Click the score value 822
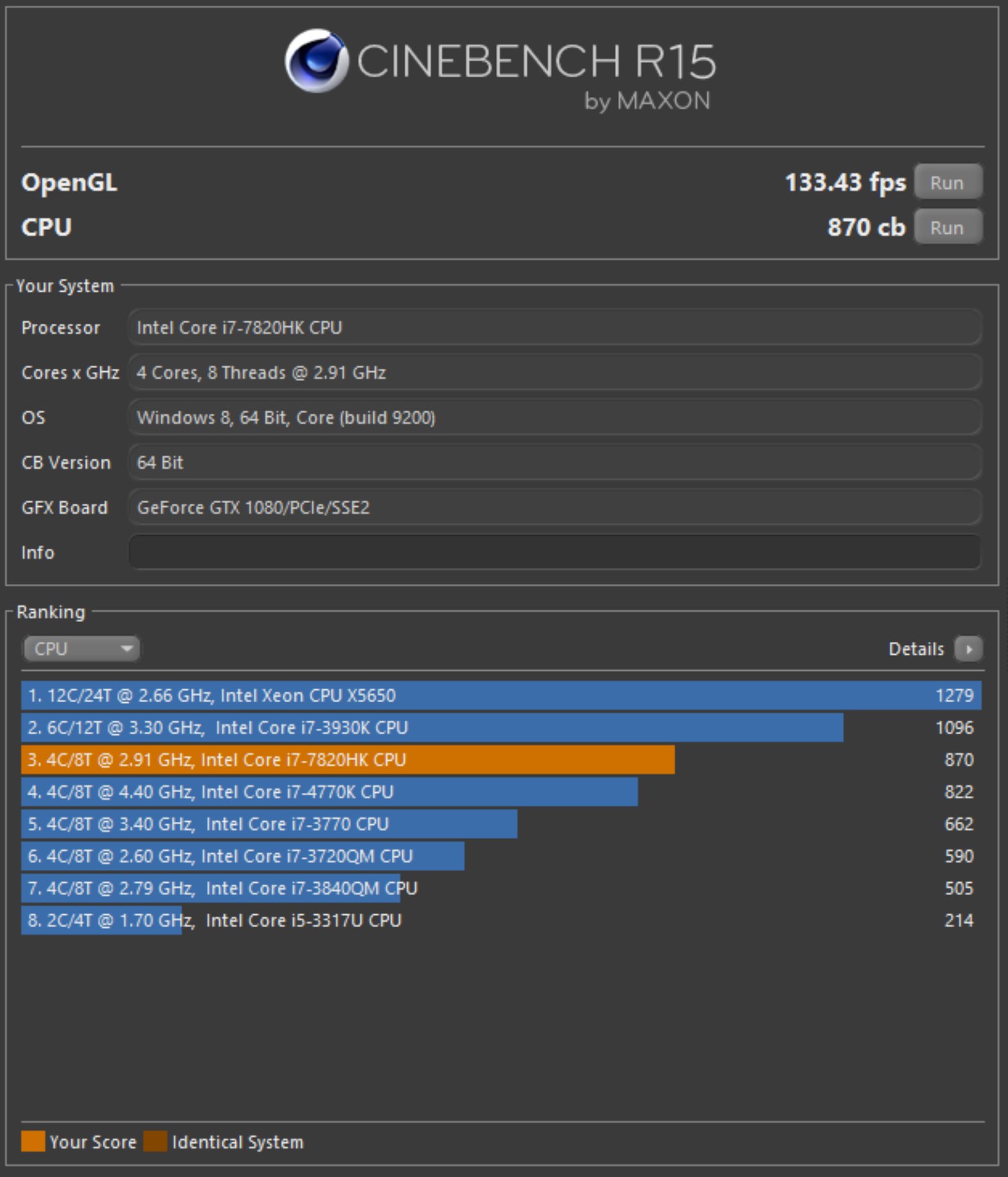Screen dimensions: 1008x1177 tap(959, 792)
